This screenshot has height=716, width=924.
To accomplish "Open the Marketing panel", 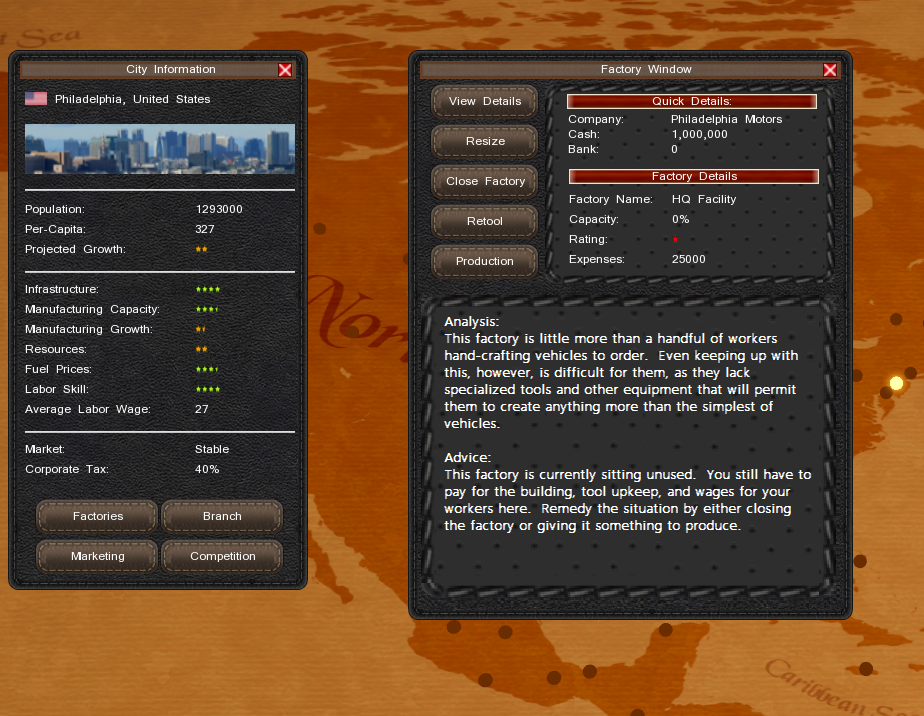I will point(97,556).
